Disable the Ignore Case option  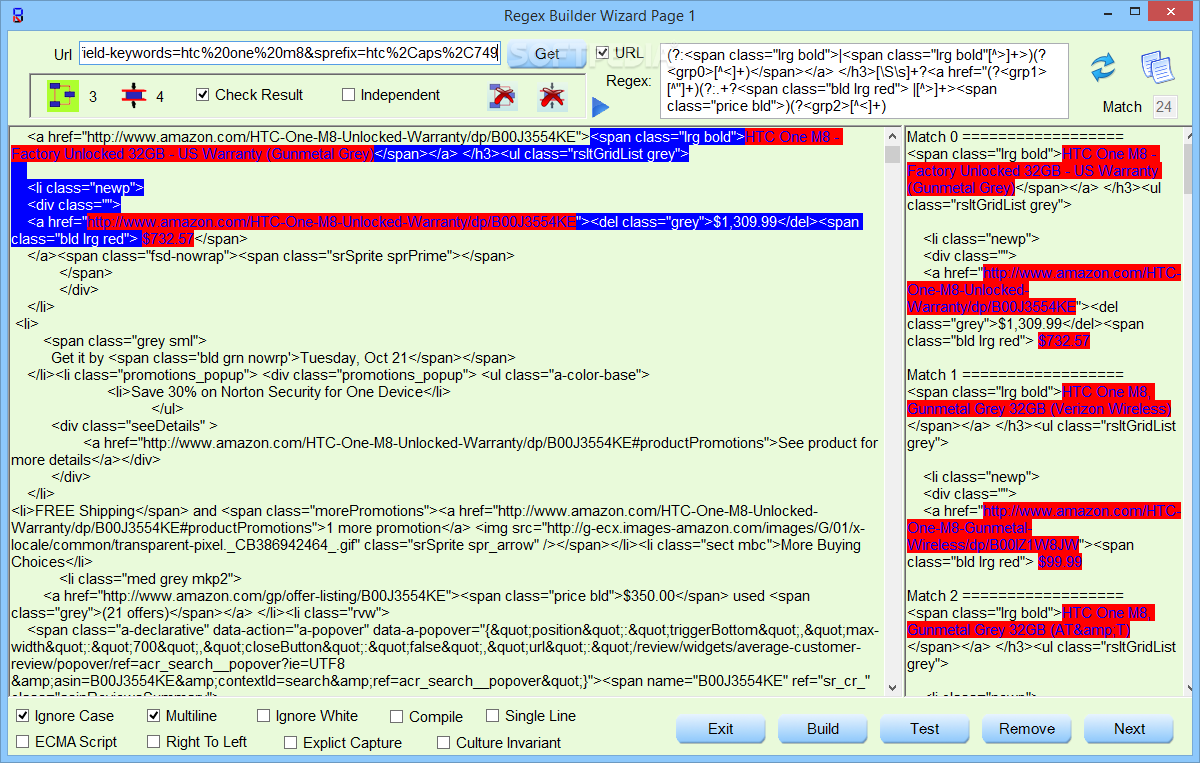[23, 716]
